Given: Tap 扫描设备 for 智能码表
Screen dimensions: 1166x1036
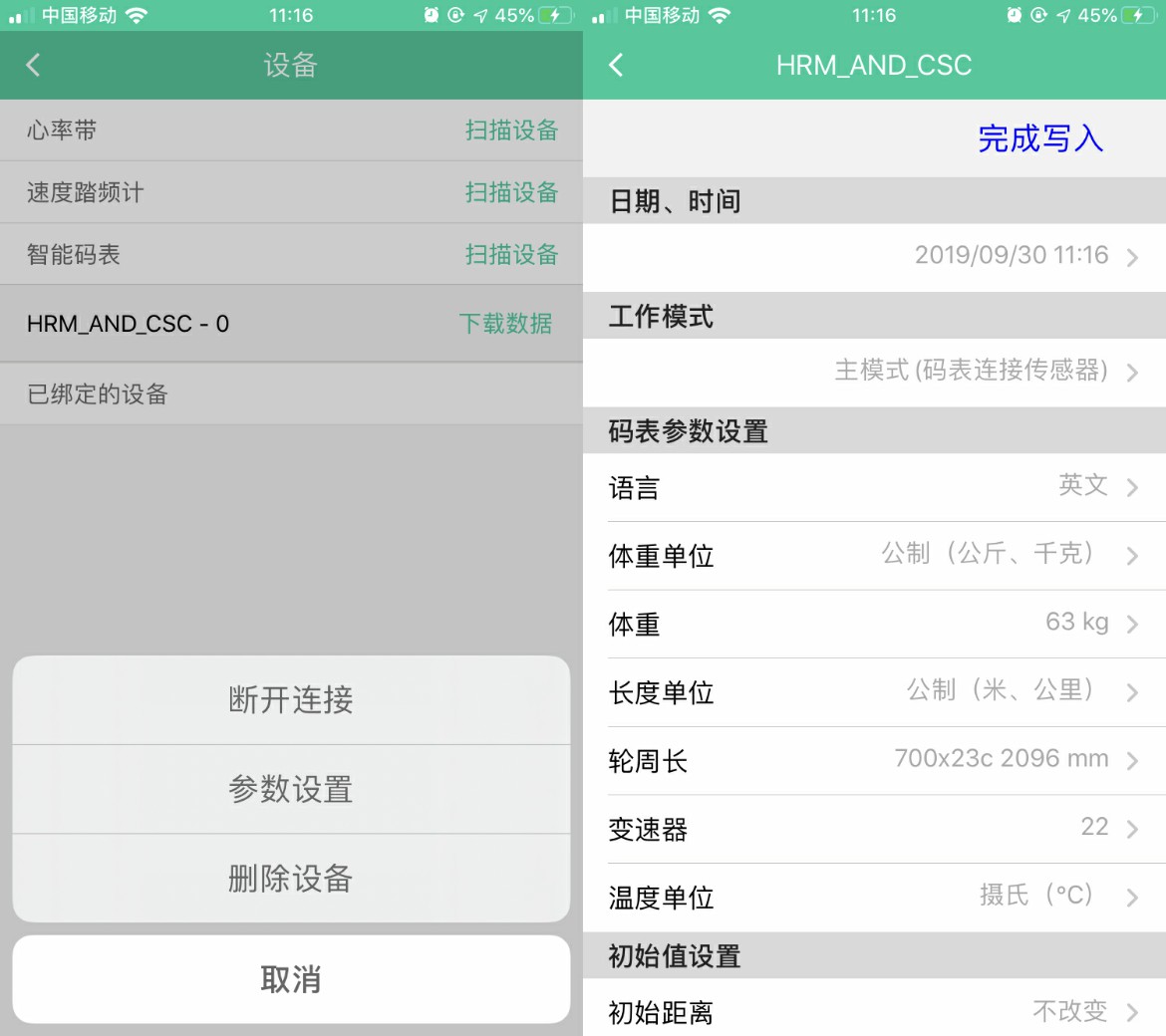Looking at the screenshot, I should [x=511, y=255].
